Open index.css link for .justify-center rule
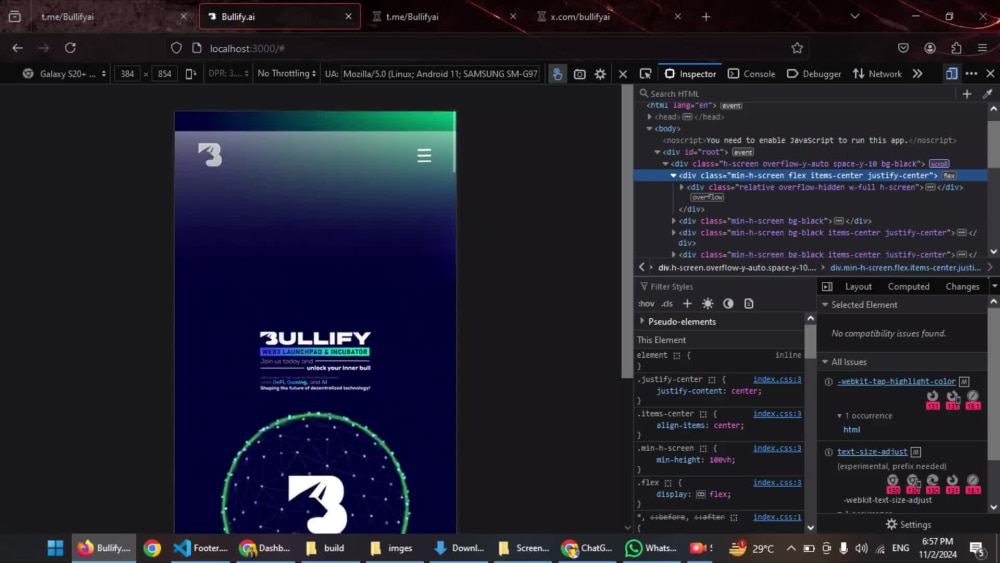This screenshot has height=563, width=1000. tap(777, 379)
